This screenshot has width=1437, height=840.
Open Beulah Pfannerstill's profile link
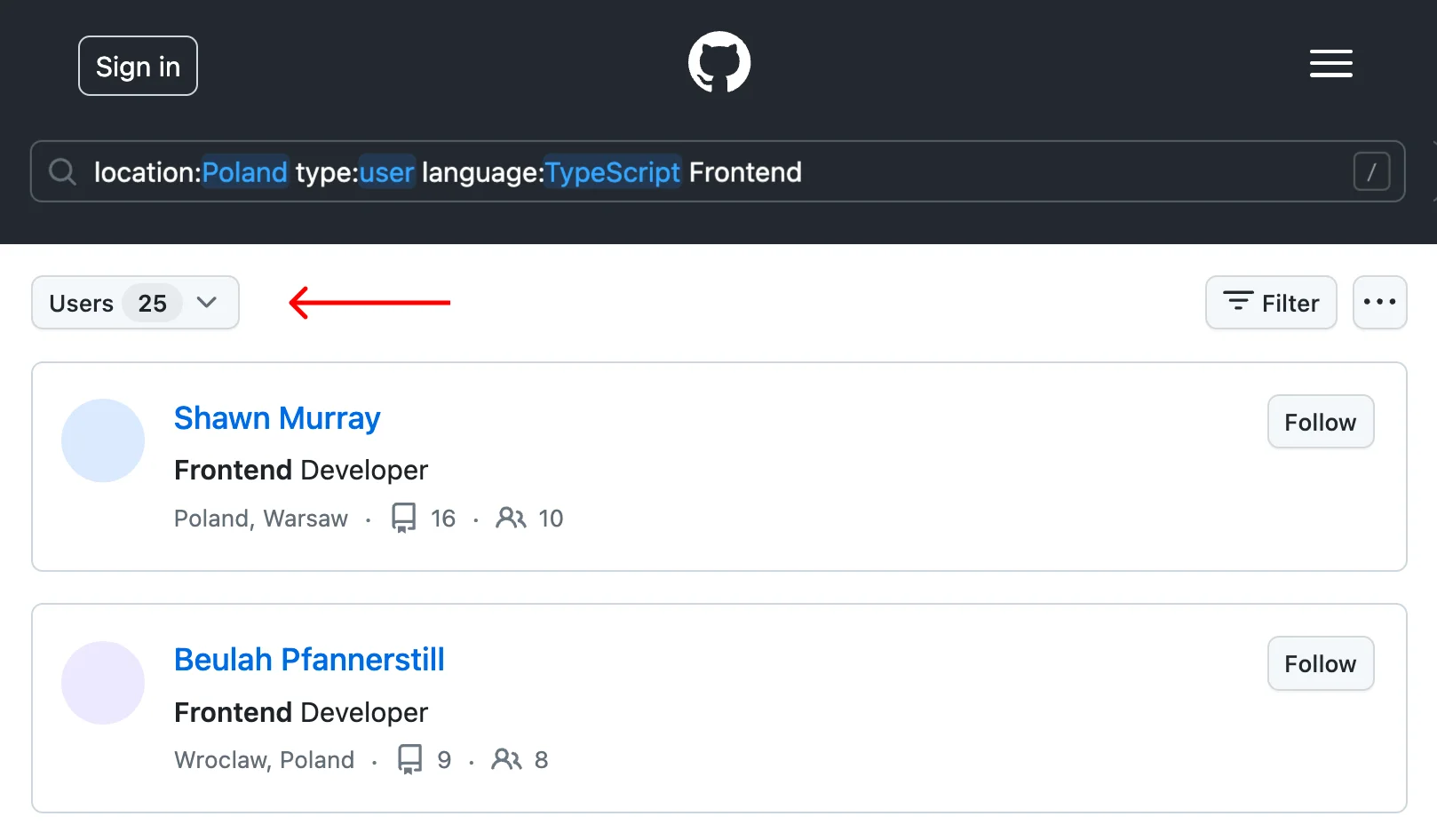(309, 660)
